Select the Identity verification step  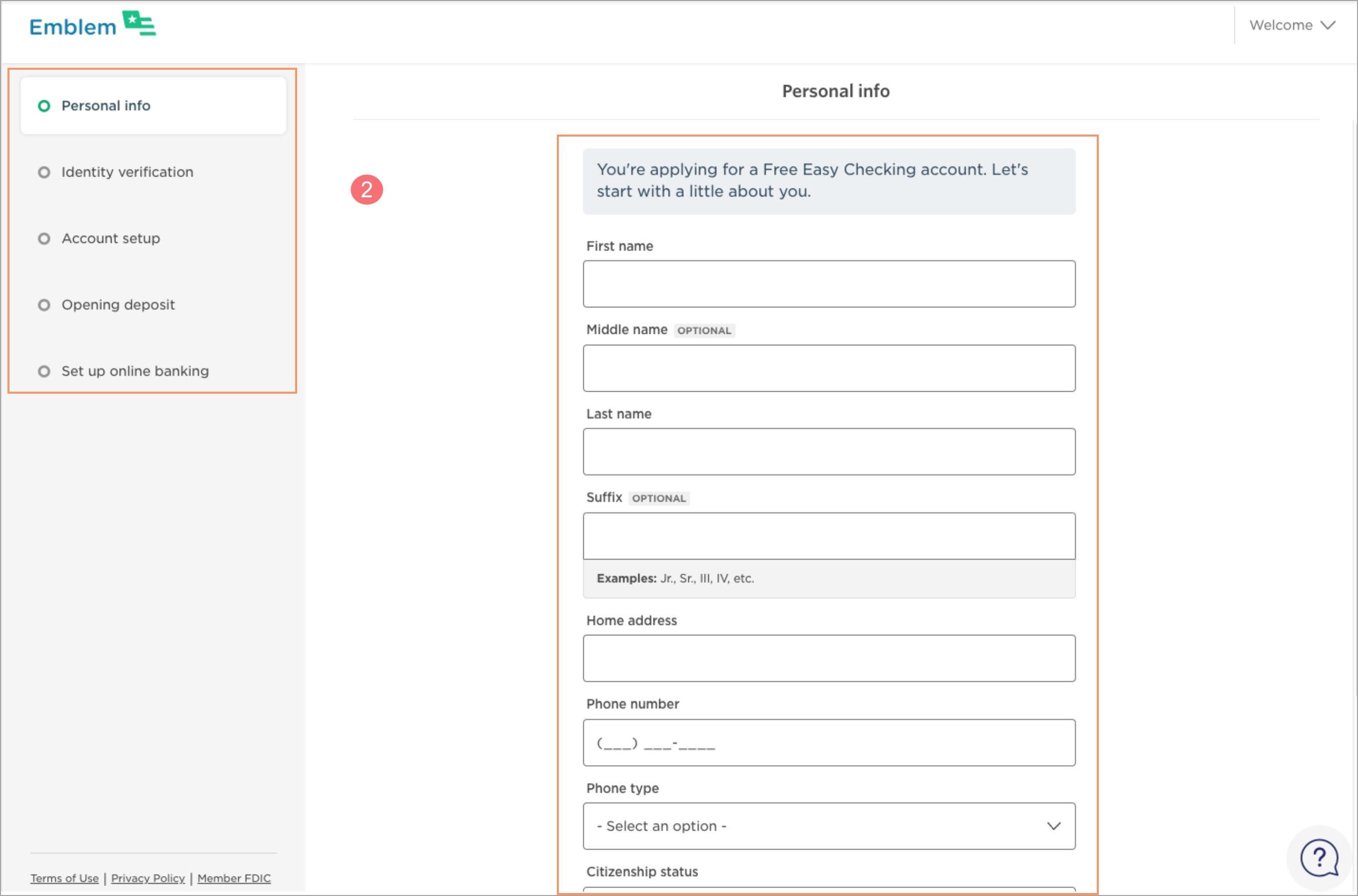tap(127, 172)
